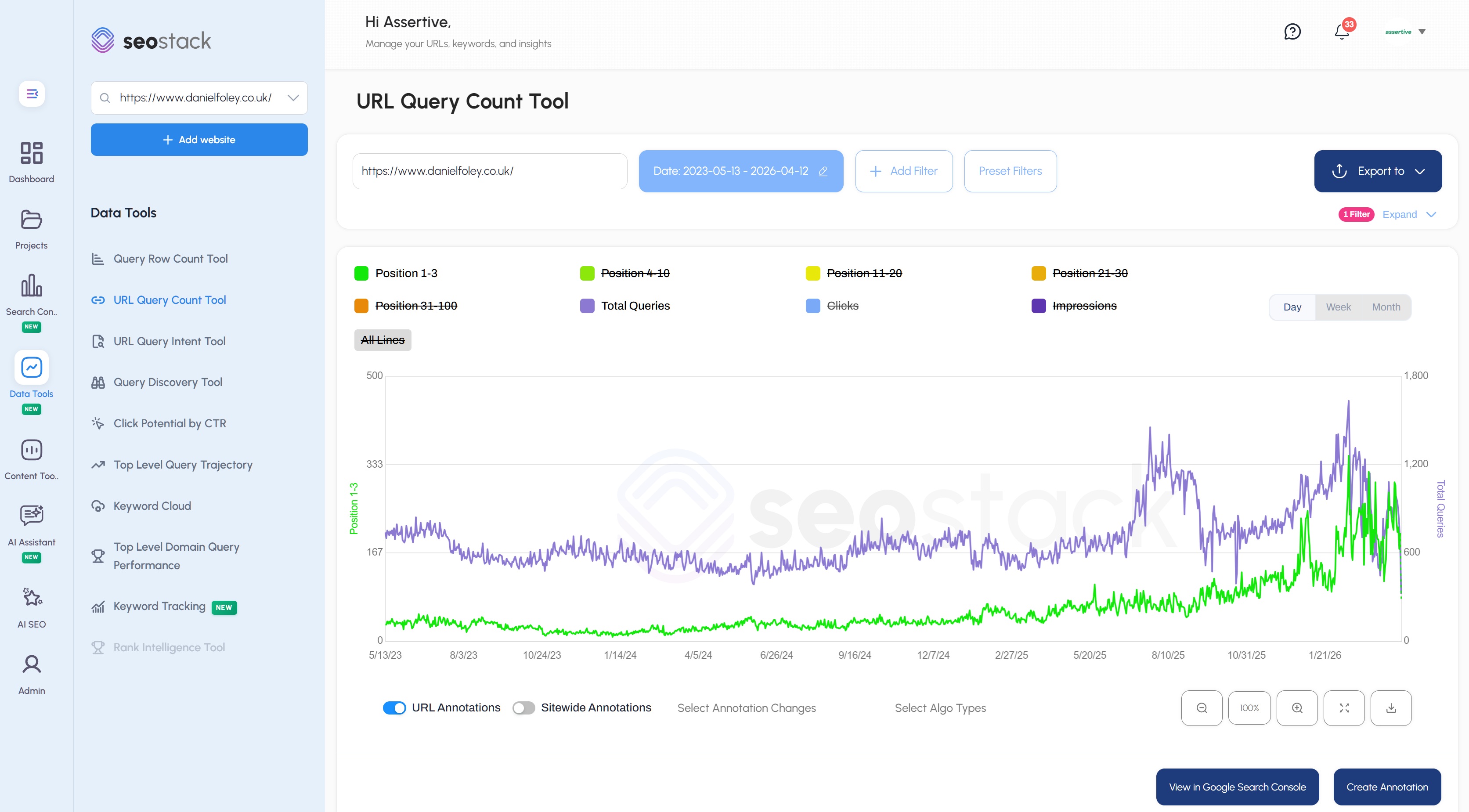Open the Click Potential by CTR tool
The height and width of the screenshot is (812, 1469).
point(169,423)
